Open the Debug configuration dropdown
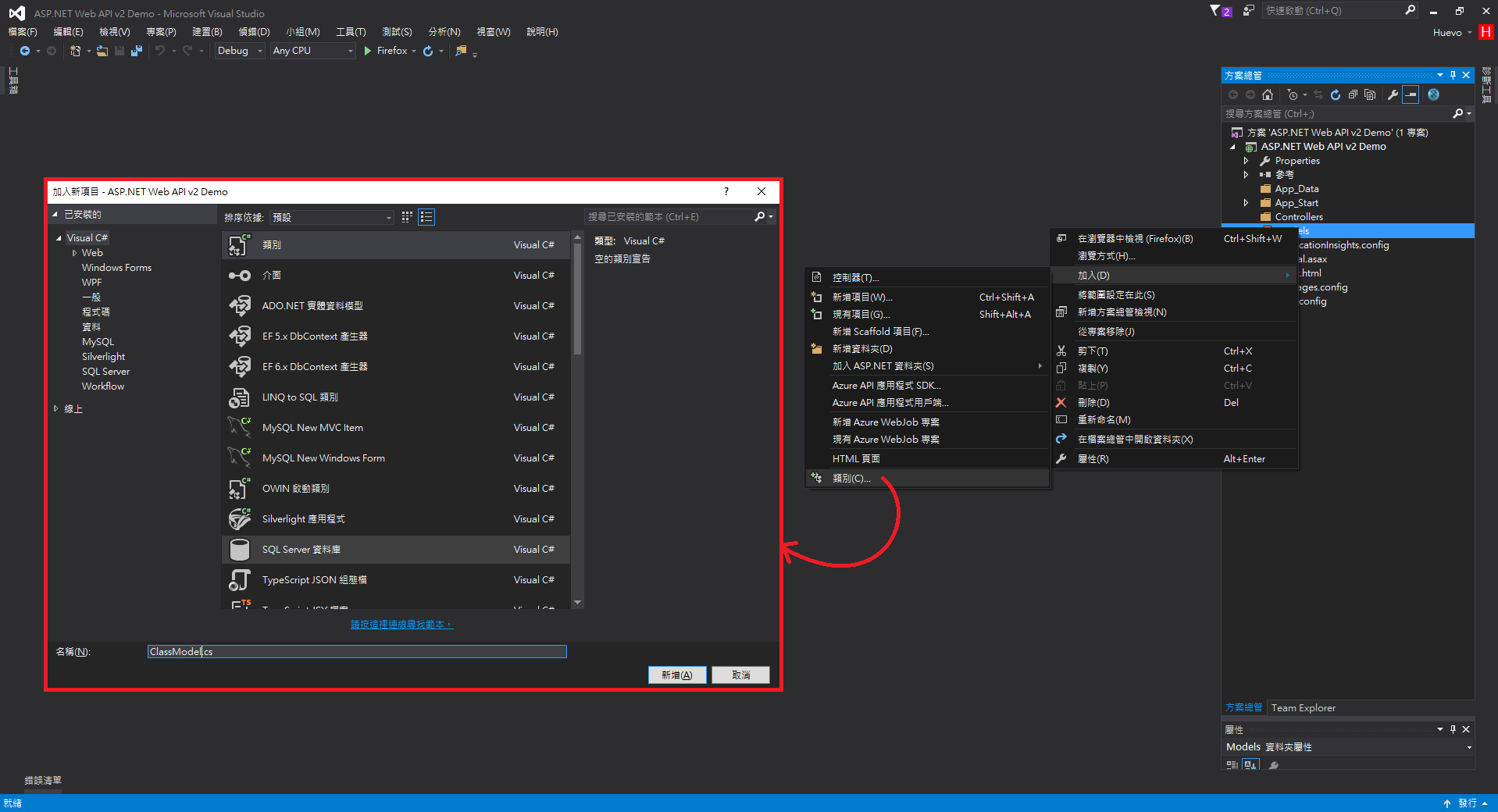 [240, 51]
